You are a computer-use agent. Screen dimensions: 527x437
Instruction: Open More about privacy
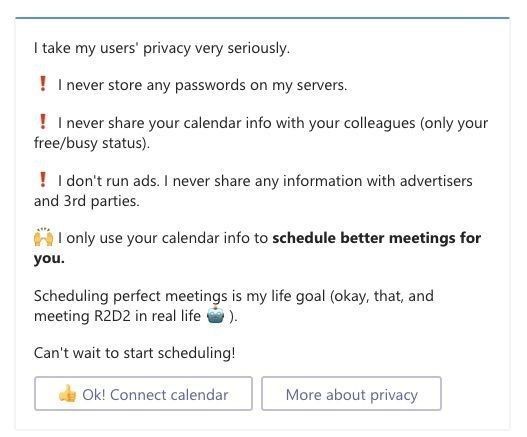click(351, 393)
